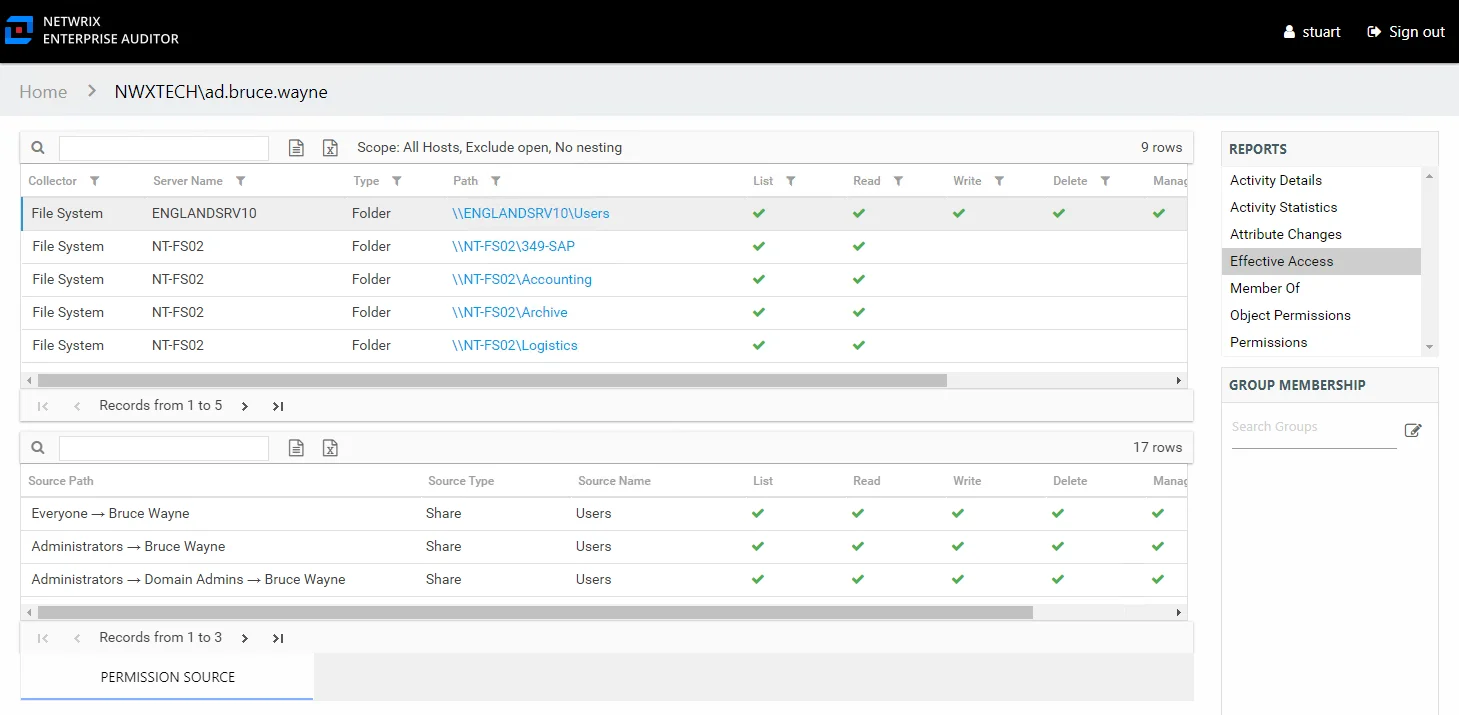Export the permission source grid to Excel
The image size is (1459, 715).
(330, 448)
